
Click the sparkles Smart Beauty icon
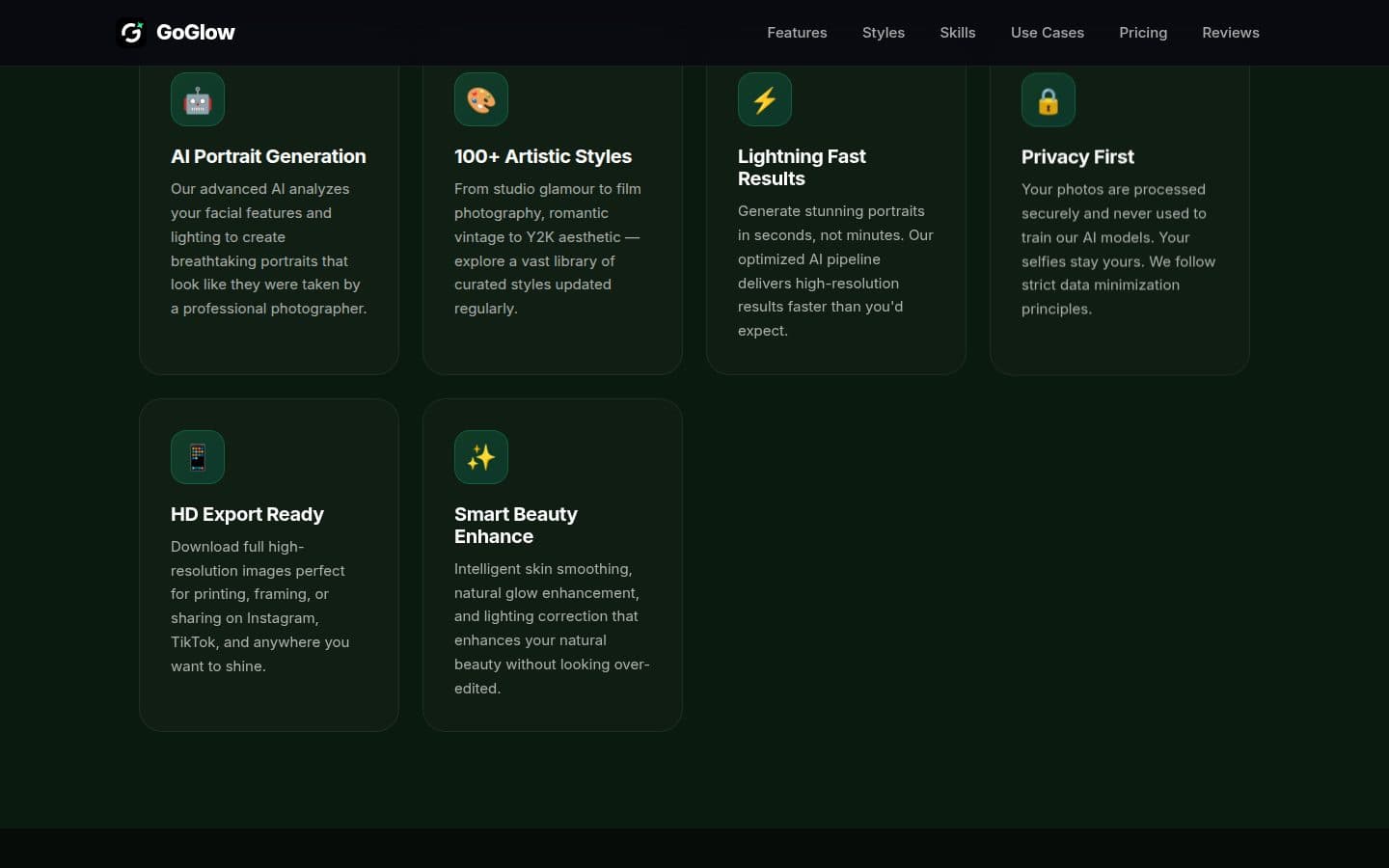point(481,457)
